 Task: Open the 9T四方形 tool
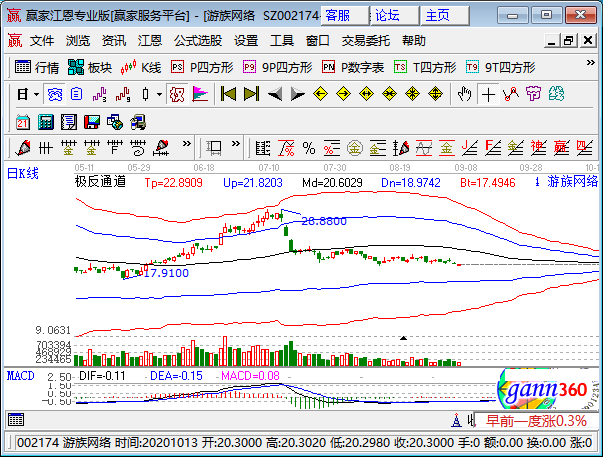[x=500, y=67]
